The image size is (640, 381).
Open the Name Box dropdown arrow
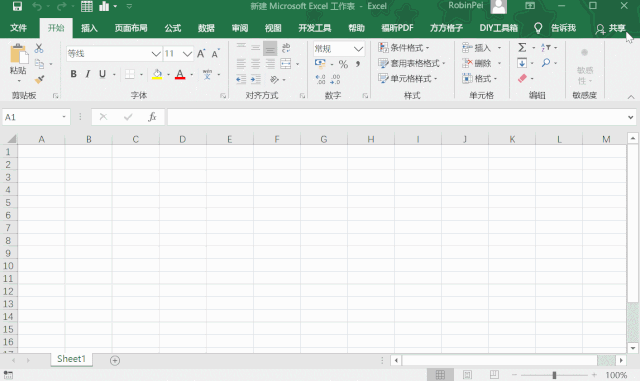click(64, 117)
